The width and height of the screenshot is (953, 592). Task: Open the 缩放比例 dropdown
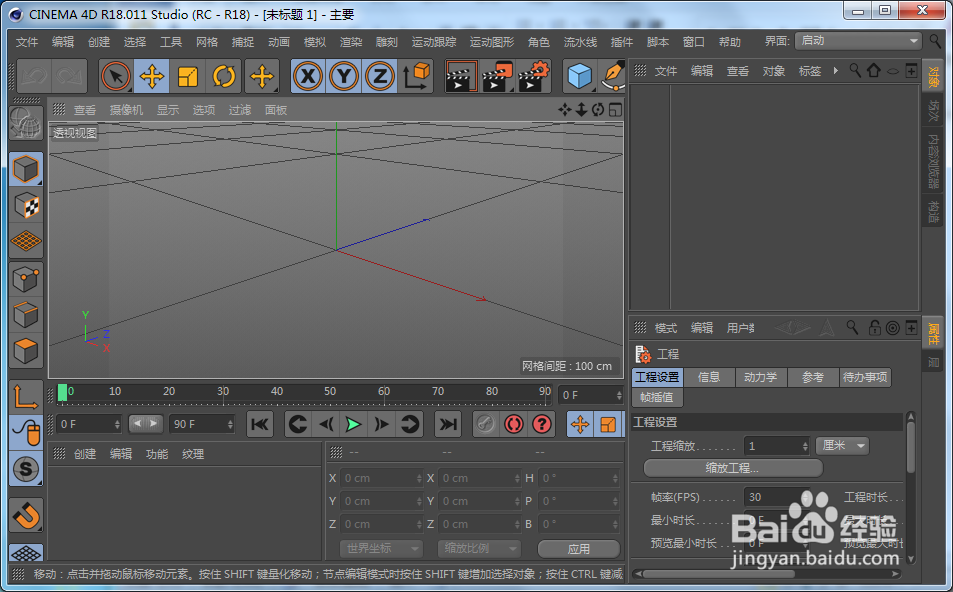479,548
